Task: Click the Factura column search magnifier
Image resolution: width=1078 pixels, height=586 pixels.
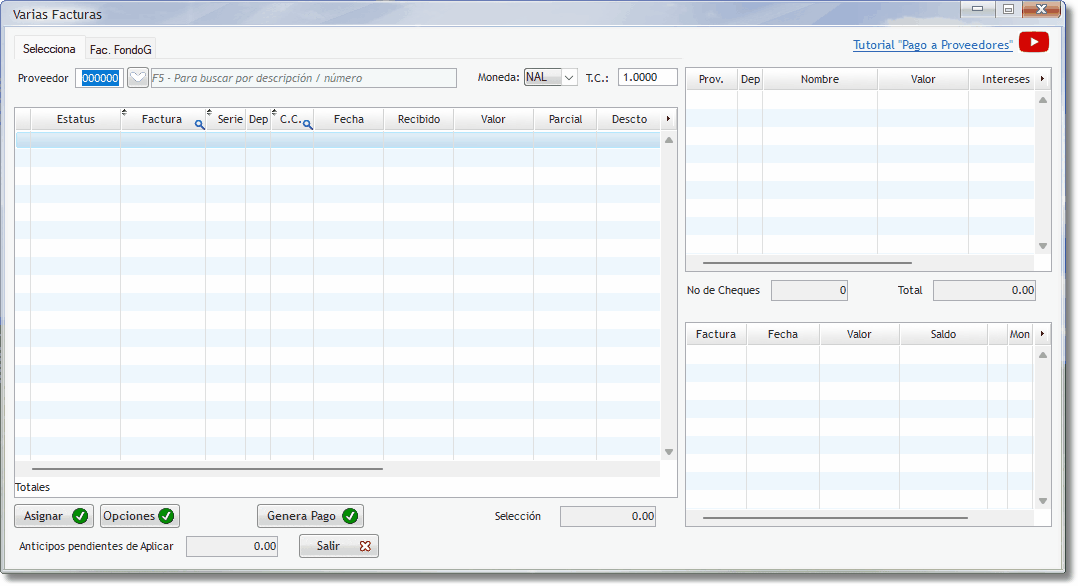Action: pyautogui.click(x=199, y=124)
